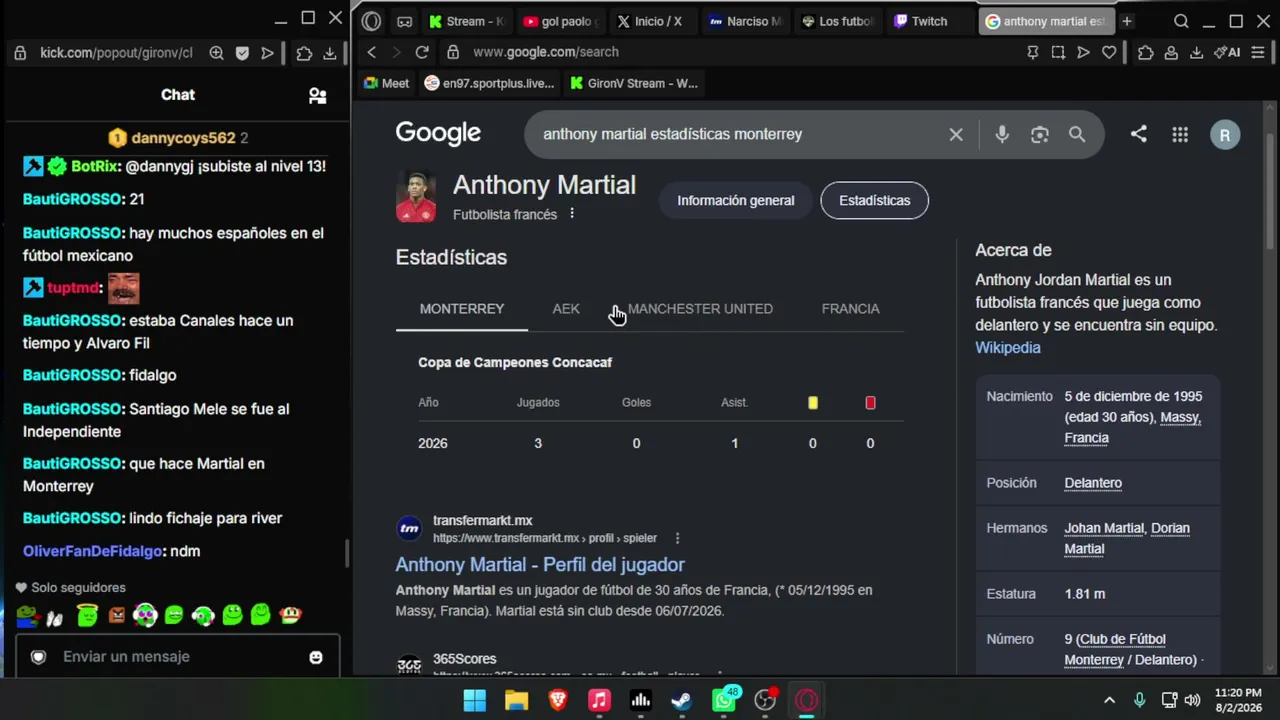Open transfermarkt result options menu

click(677, 538)
